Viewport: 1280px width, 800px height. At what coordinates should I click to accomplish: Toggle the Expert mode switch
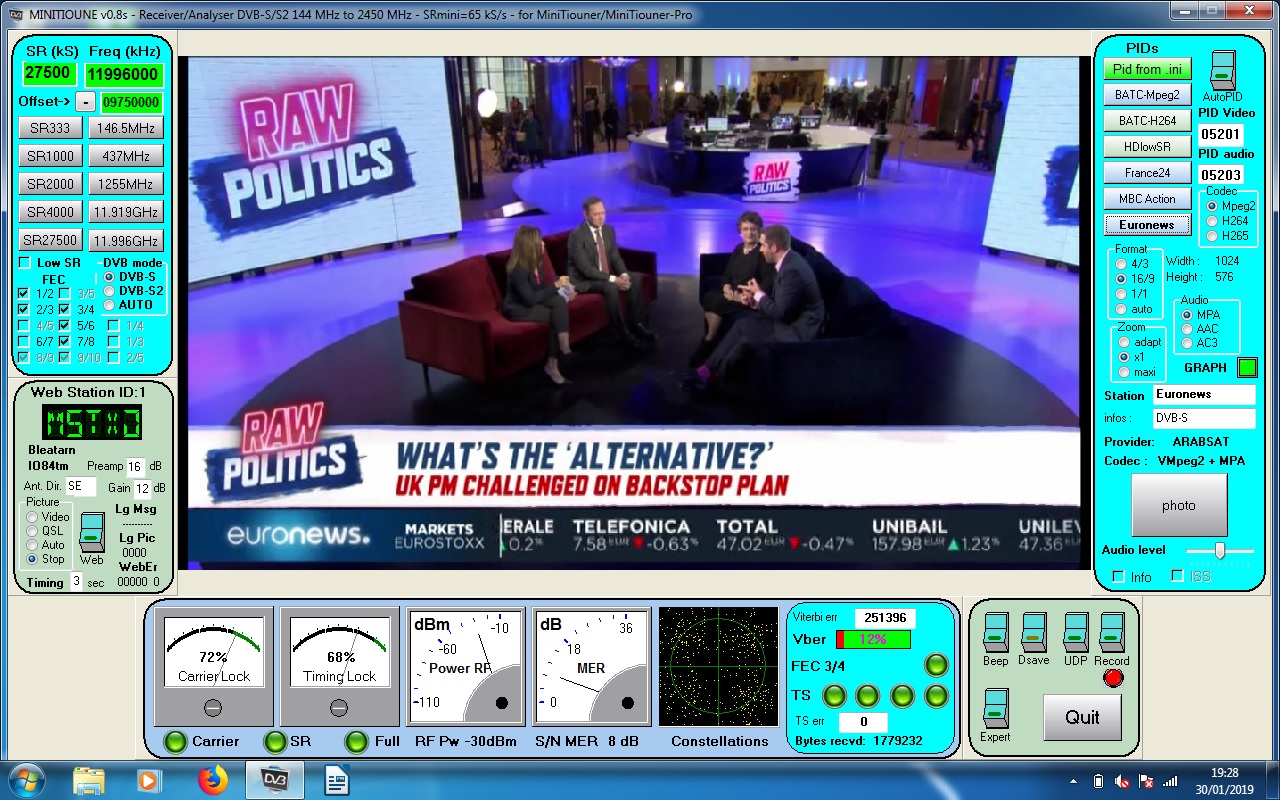point(995,708)
